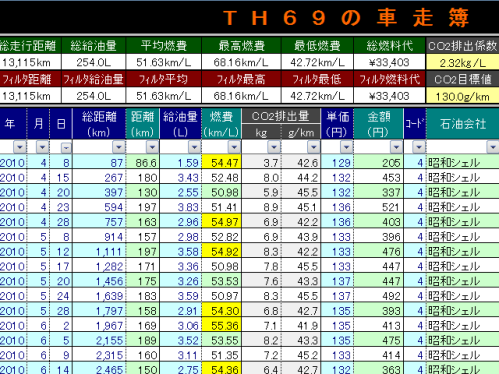Select 昭和シェル cell in the 2010/4/8 row
The image size is (499, 374).
(x=463, y=162)
